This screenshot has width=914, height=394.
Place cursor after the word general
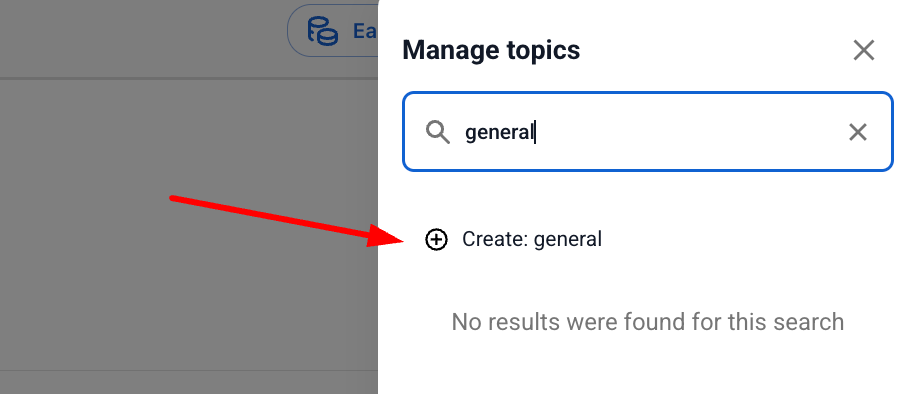coord(535,132)
